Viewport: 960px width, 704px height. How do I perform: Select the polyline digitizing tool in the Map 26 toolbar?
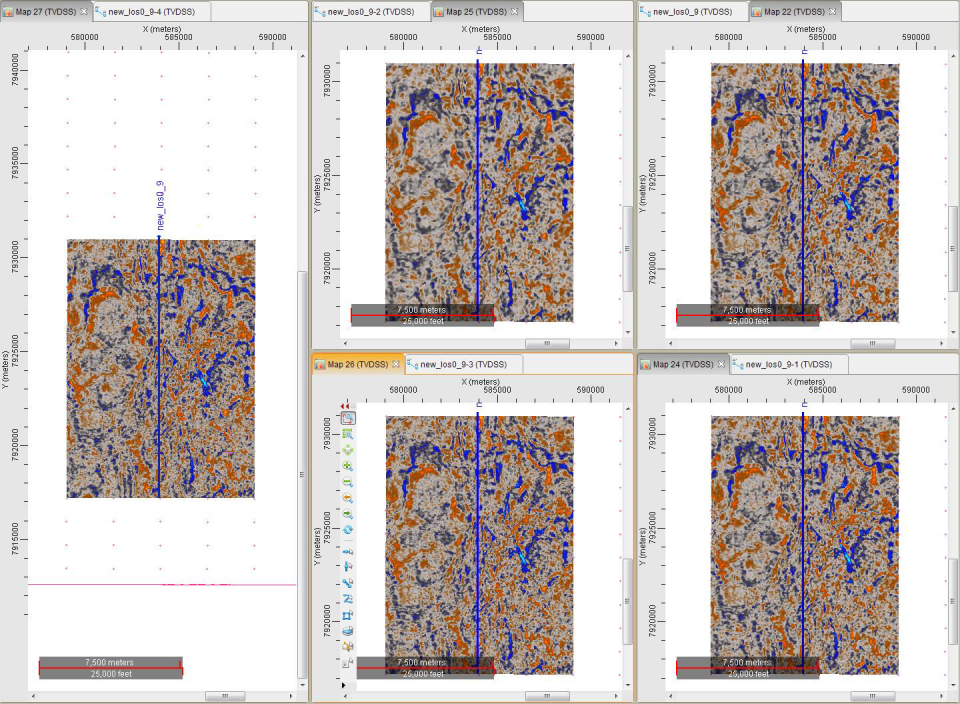[348, 583]
